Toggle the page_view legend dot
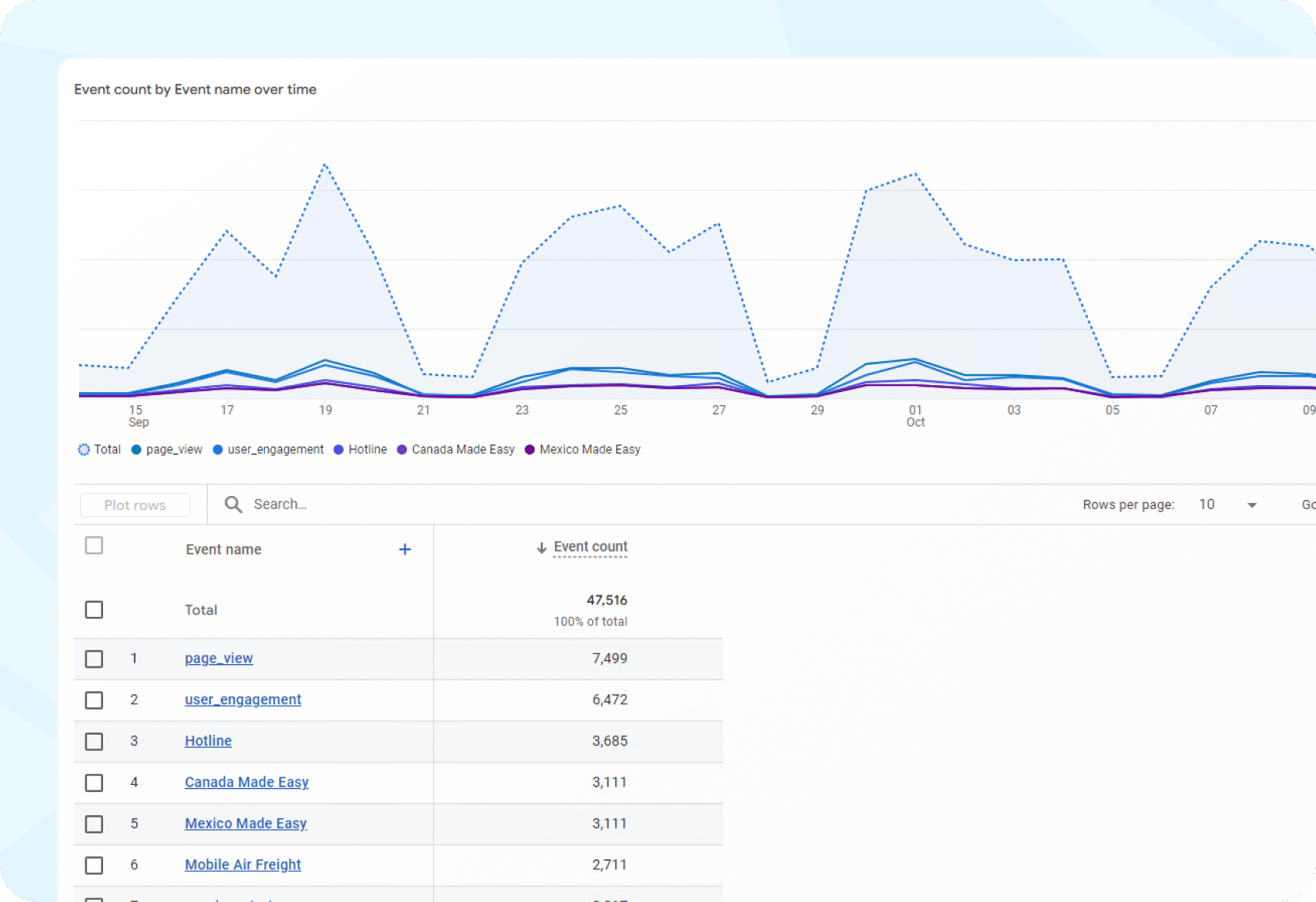 click(136, 449)
